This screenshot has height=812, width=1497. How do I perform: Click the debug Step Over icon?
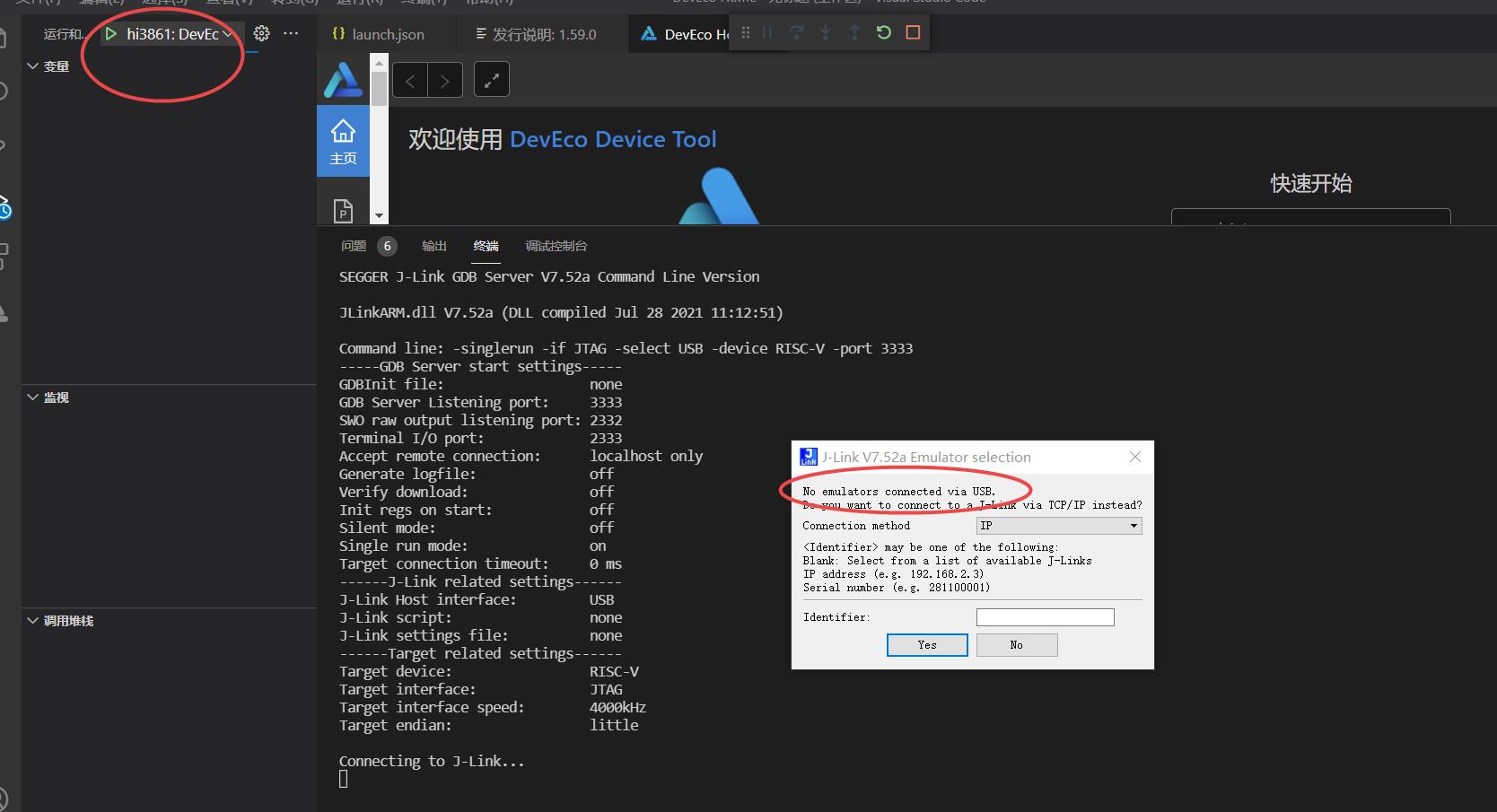click(x=796, y=32)
